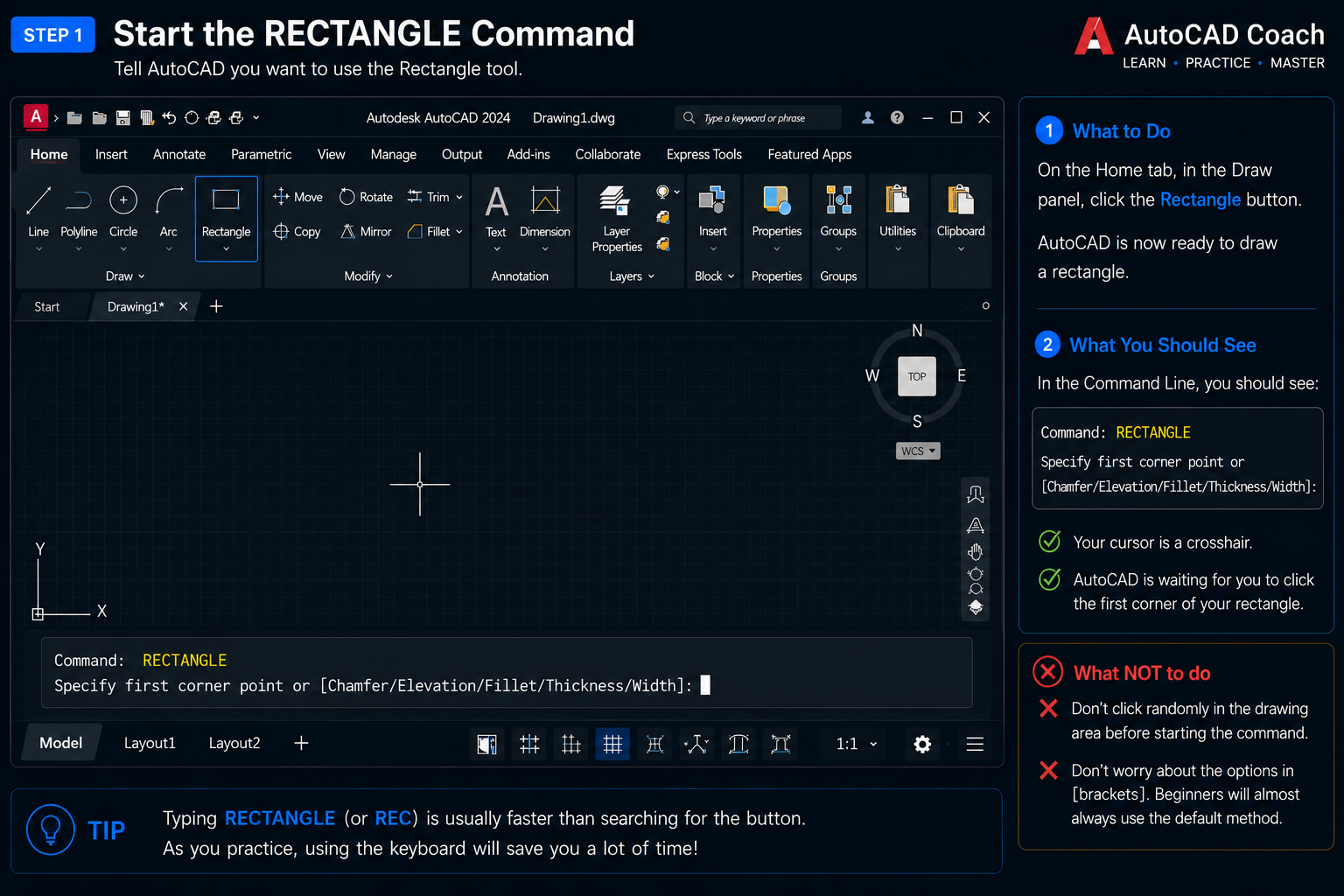Switch to the Layout2 tab
This screenshot has height=896, width=1344.
[x=234, y=743]
